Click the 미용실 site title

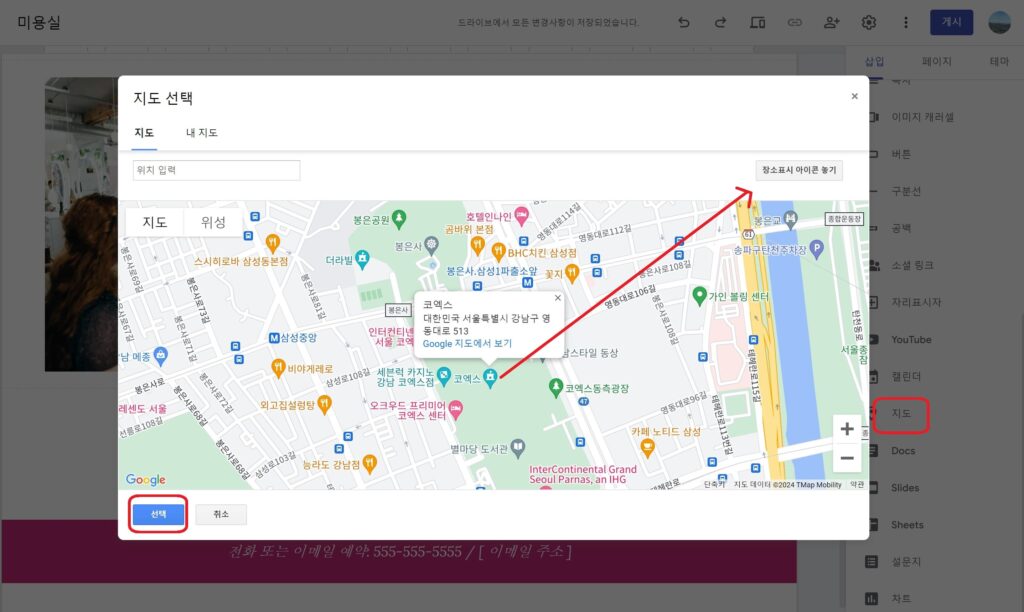pos(39,22)
